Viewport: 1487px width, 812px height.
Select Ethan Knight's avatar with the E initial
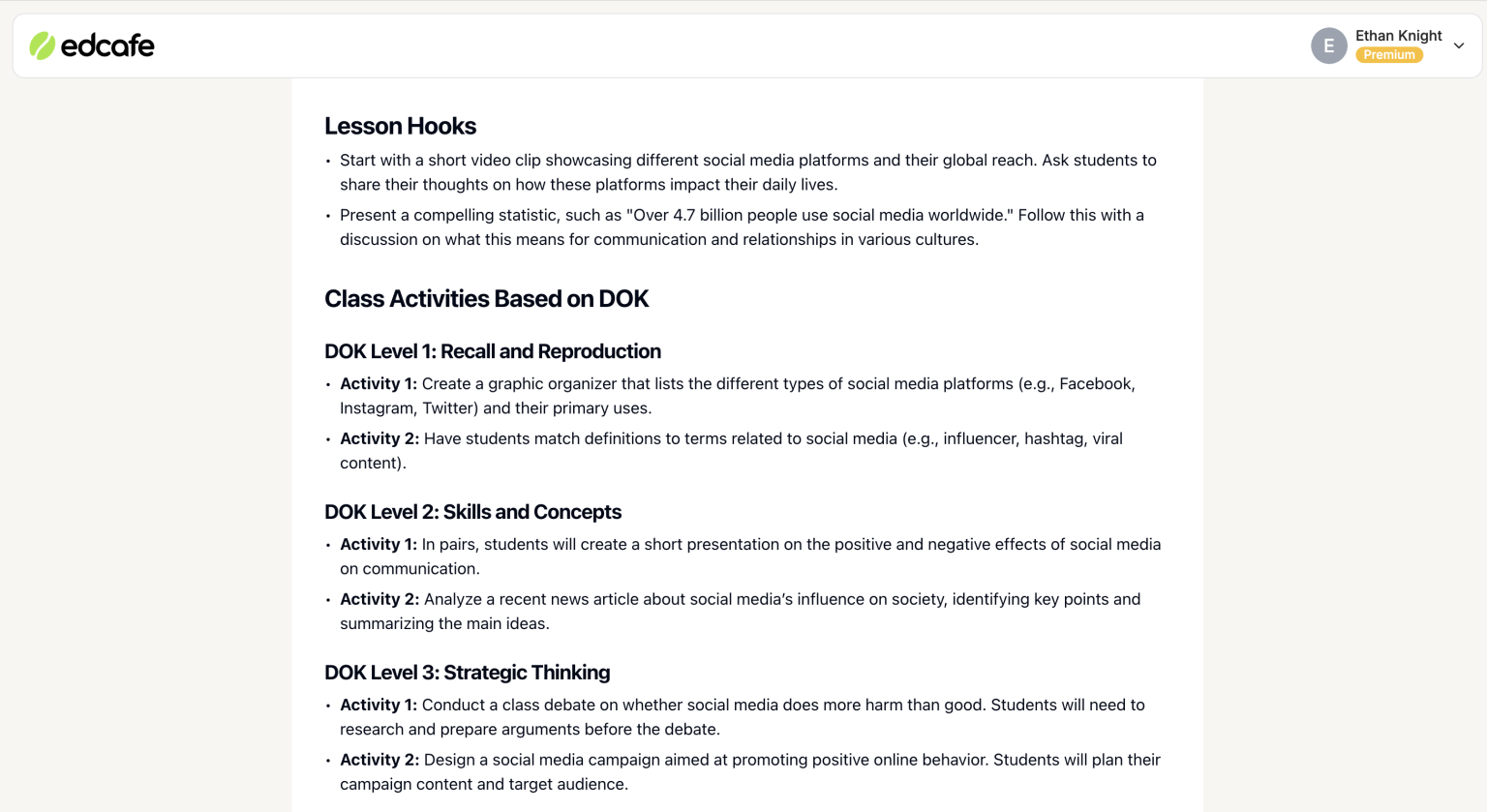pyautogui.click(x=1328, y=45)
